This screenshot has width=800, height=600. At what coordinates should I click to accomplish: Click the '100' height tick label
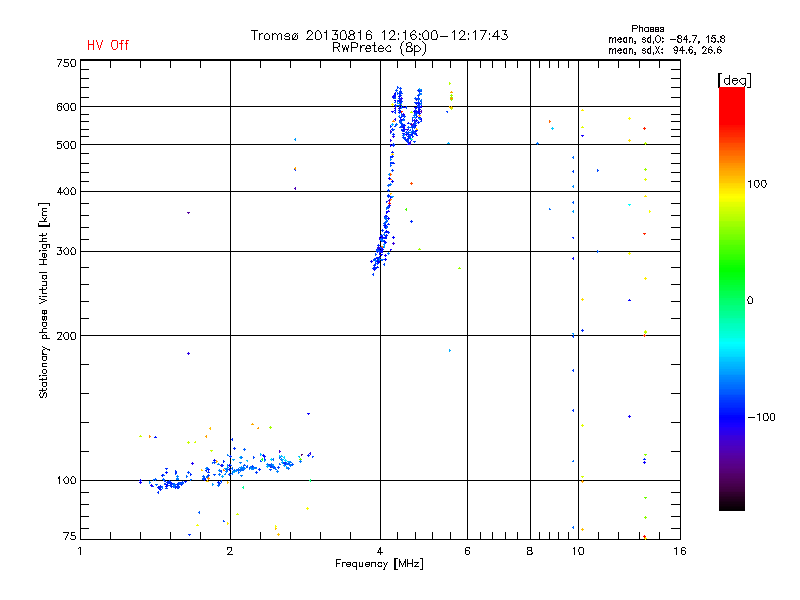66,480
